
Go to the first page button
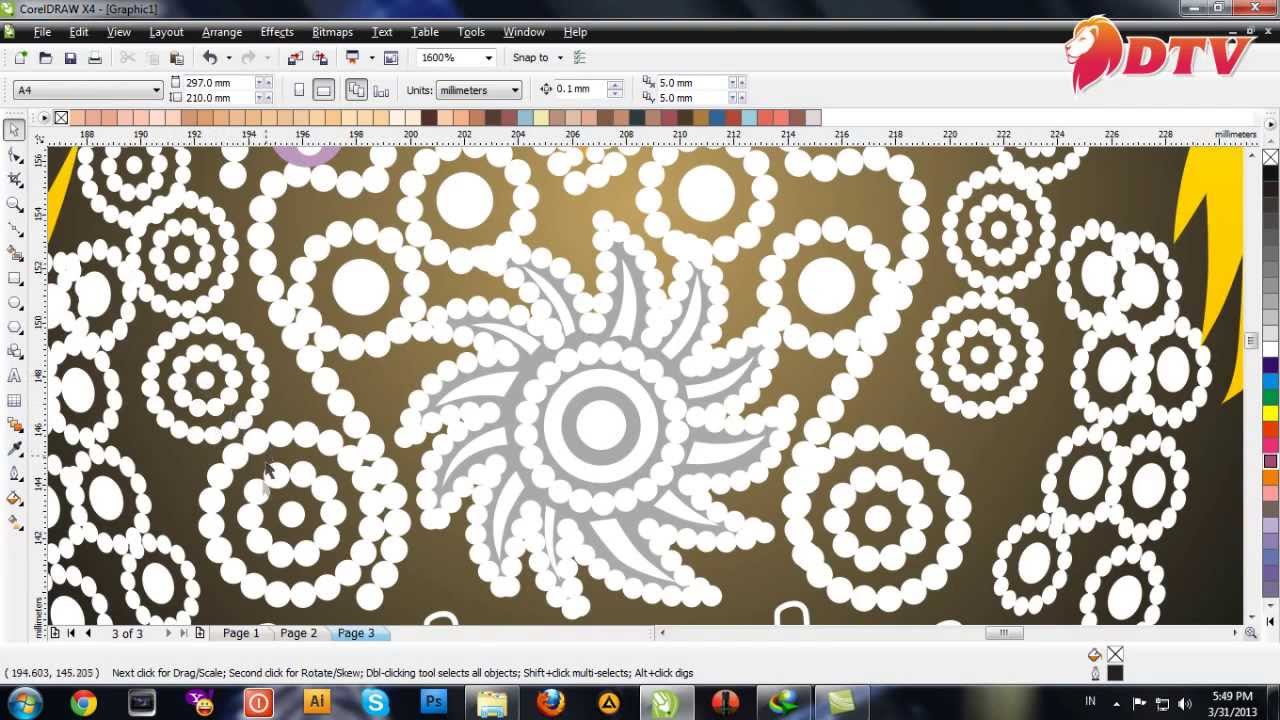[x=70, y=633]
